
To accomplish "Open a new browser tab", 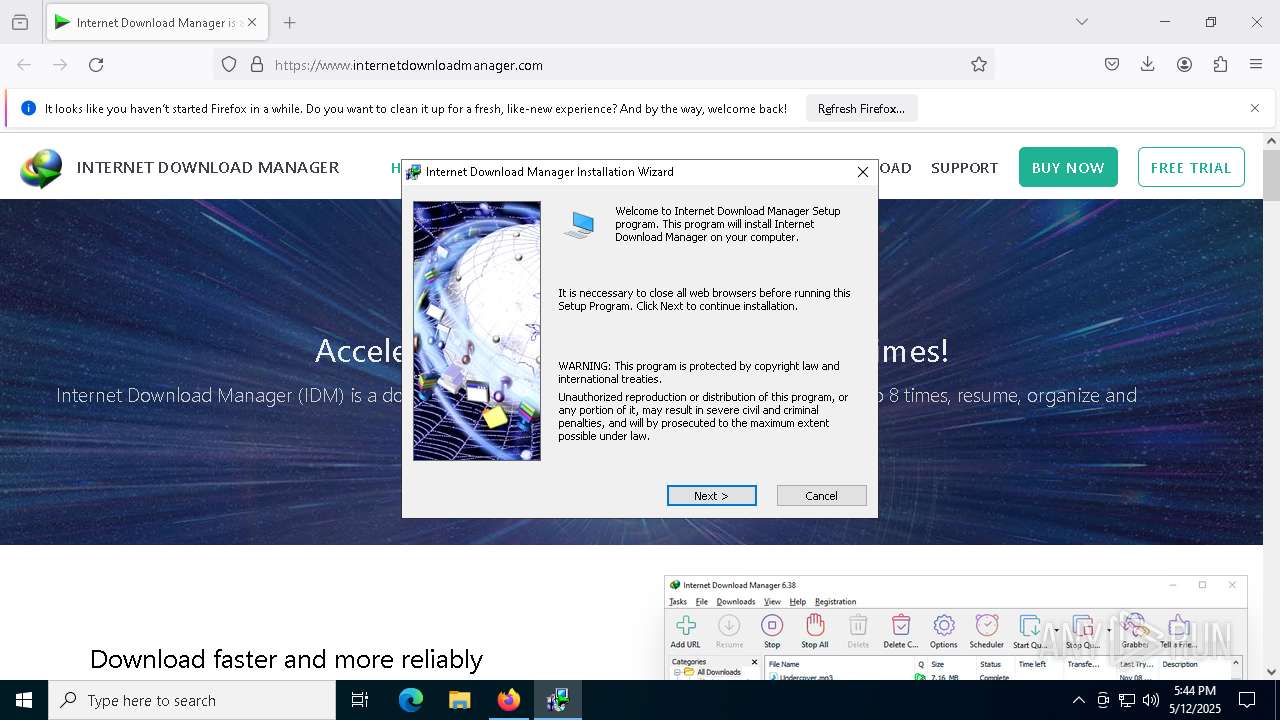I will [x=289, y=22].
